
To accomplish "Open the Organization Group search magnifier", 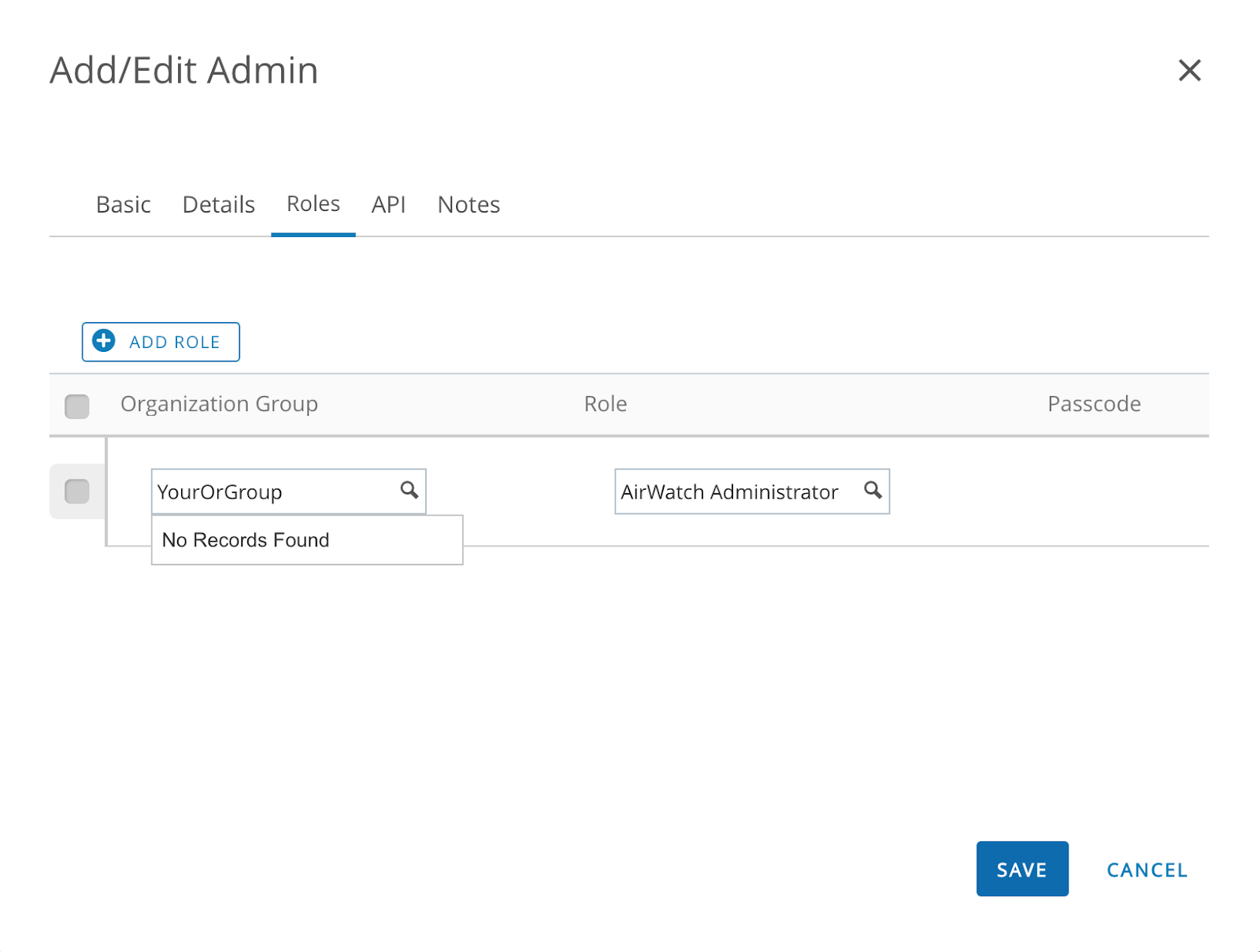I will (x=408, y=491).
